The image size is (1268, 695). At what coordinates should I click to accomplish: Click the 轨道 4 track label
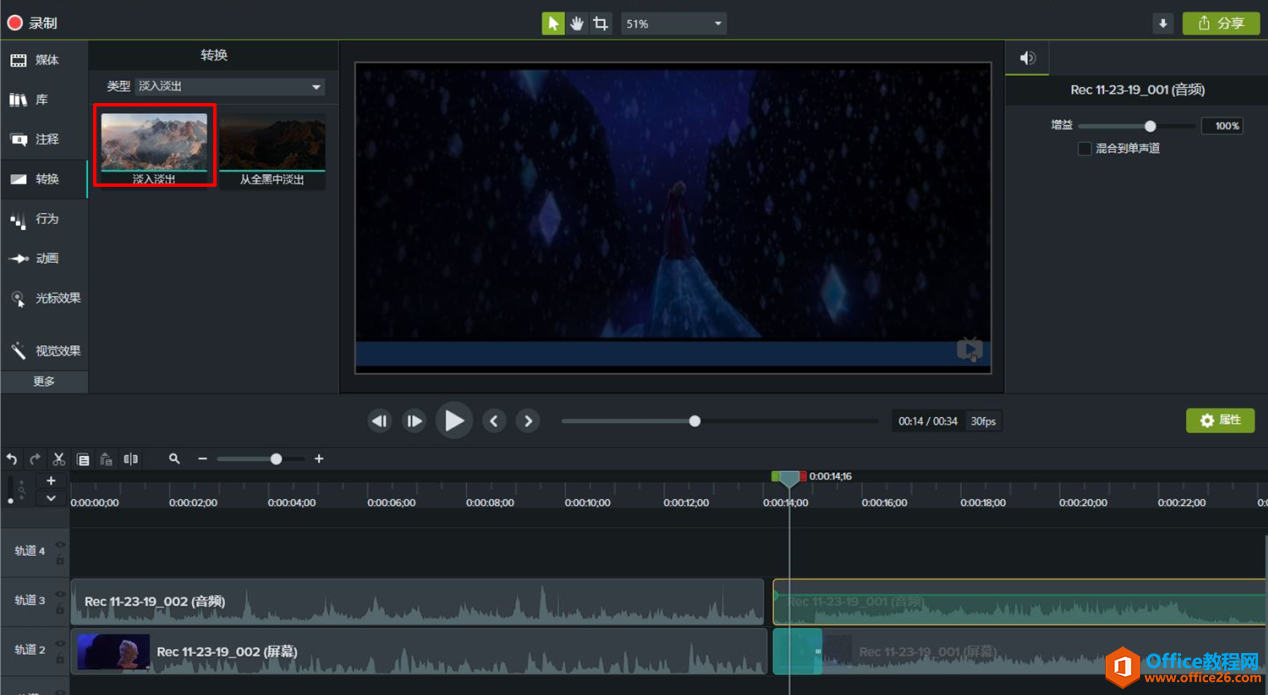(x=30, y=551)
